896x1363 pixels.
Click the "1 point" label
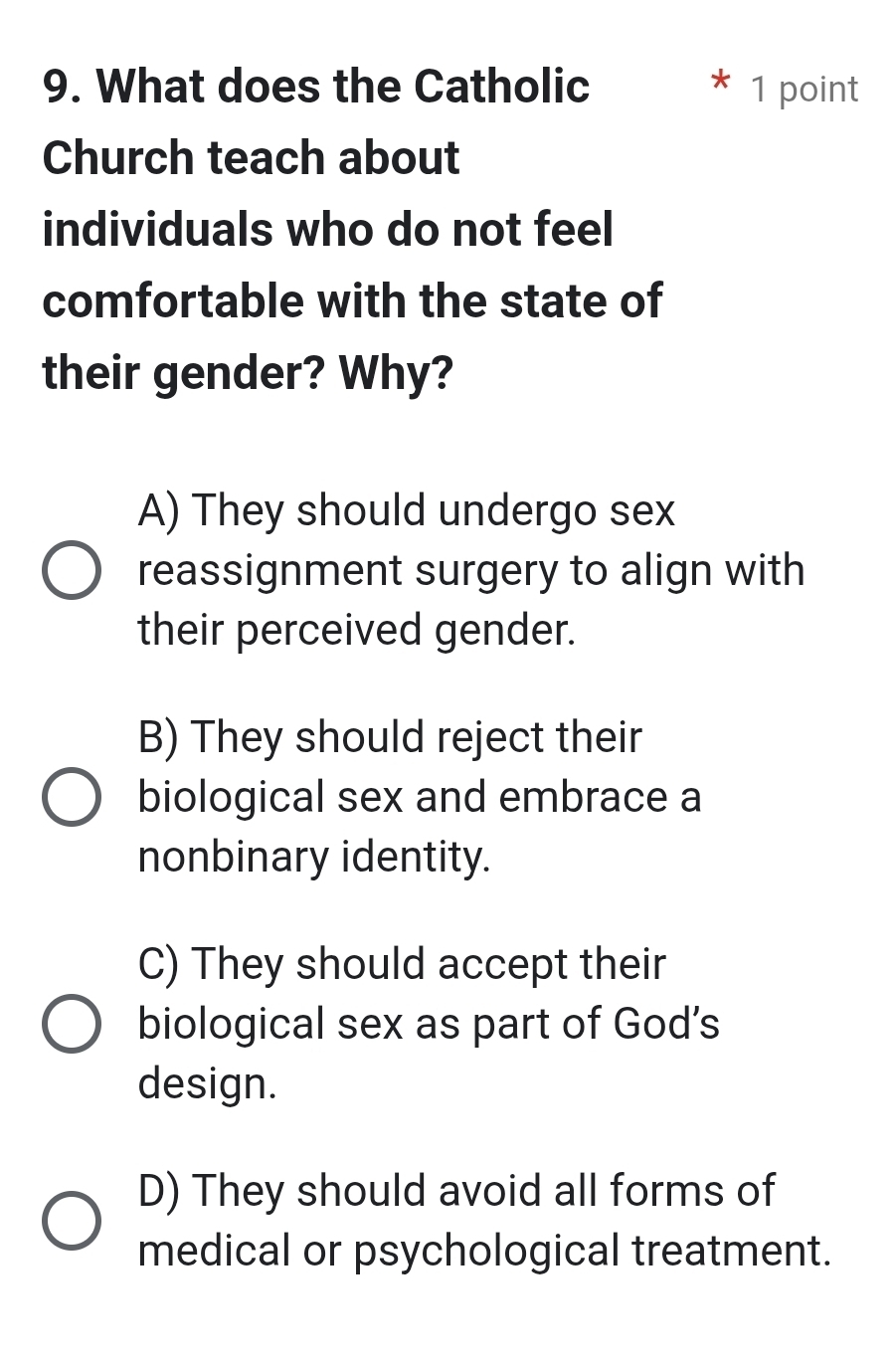point(805,90)
